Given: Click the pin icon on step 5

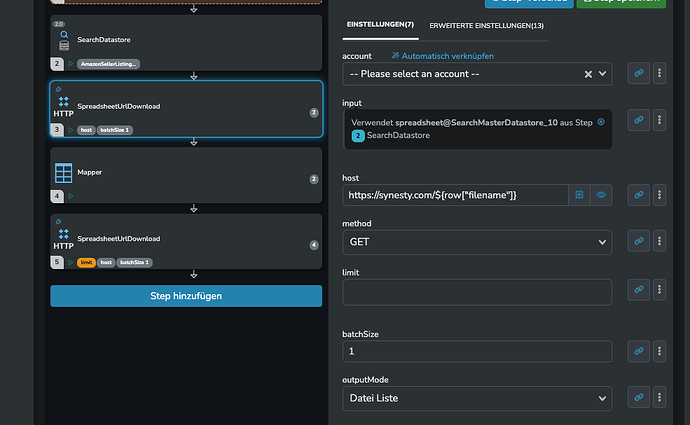Looking at the screenshot, I should click(x=58, y=222).
